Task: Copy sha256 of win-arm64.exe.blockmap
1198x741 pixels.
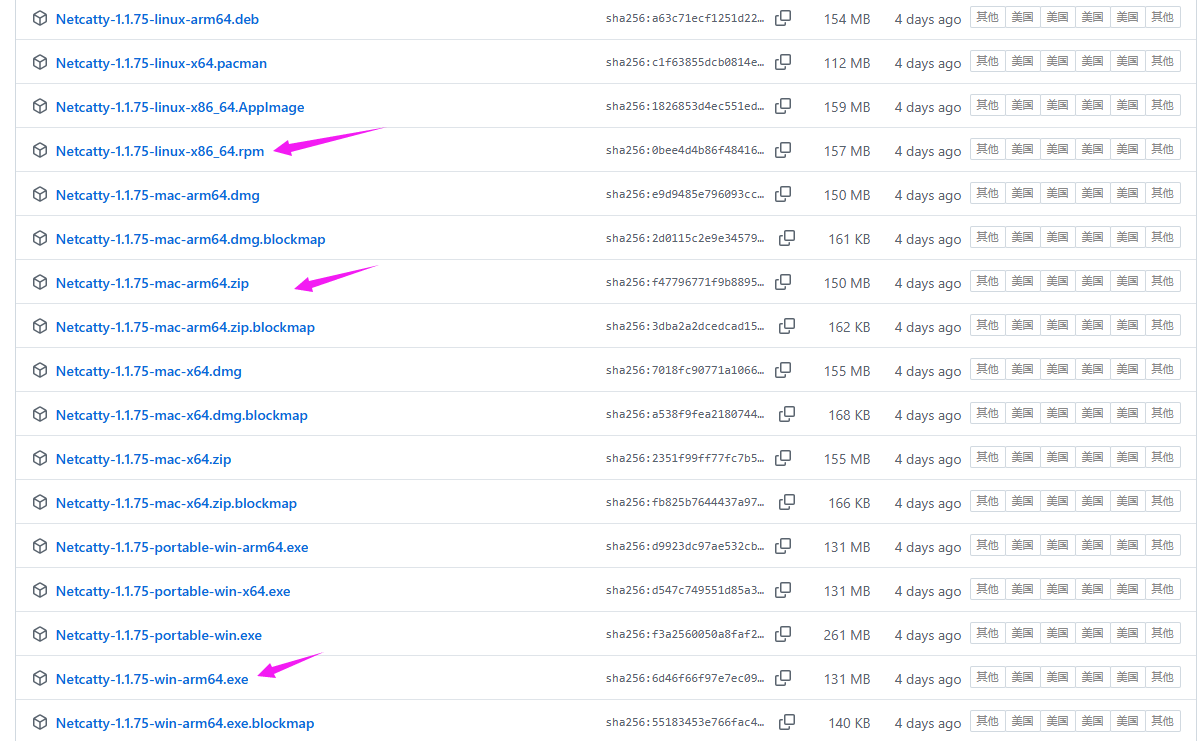Action: [787, 722]
